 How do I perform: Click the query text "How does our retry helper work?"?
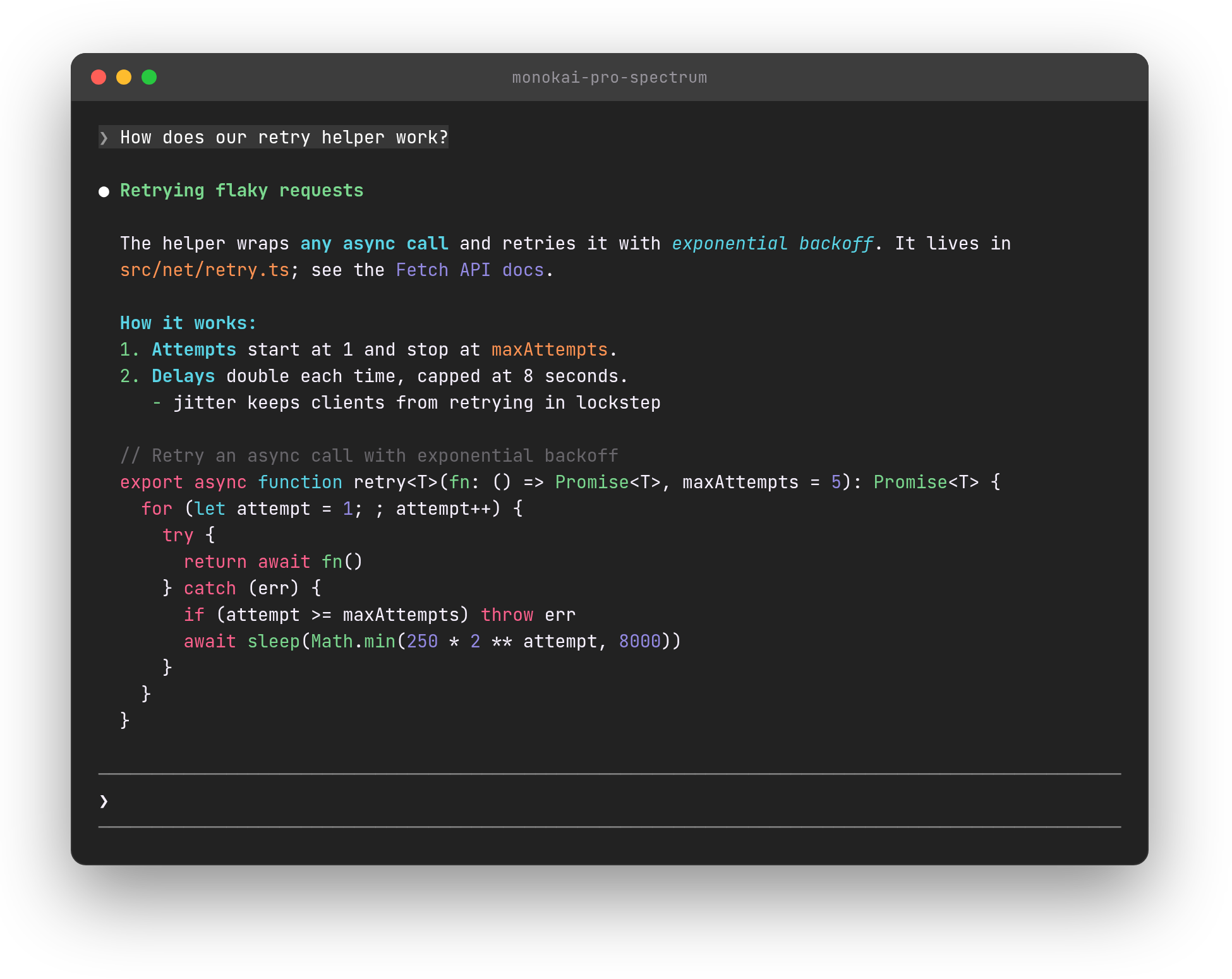pyautogui.click(x=284, y=137)
